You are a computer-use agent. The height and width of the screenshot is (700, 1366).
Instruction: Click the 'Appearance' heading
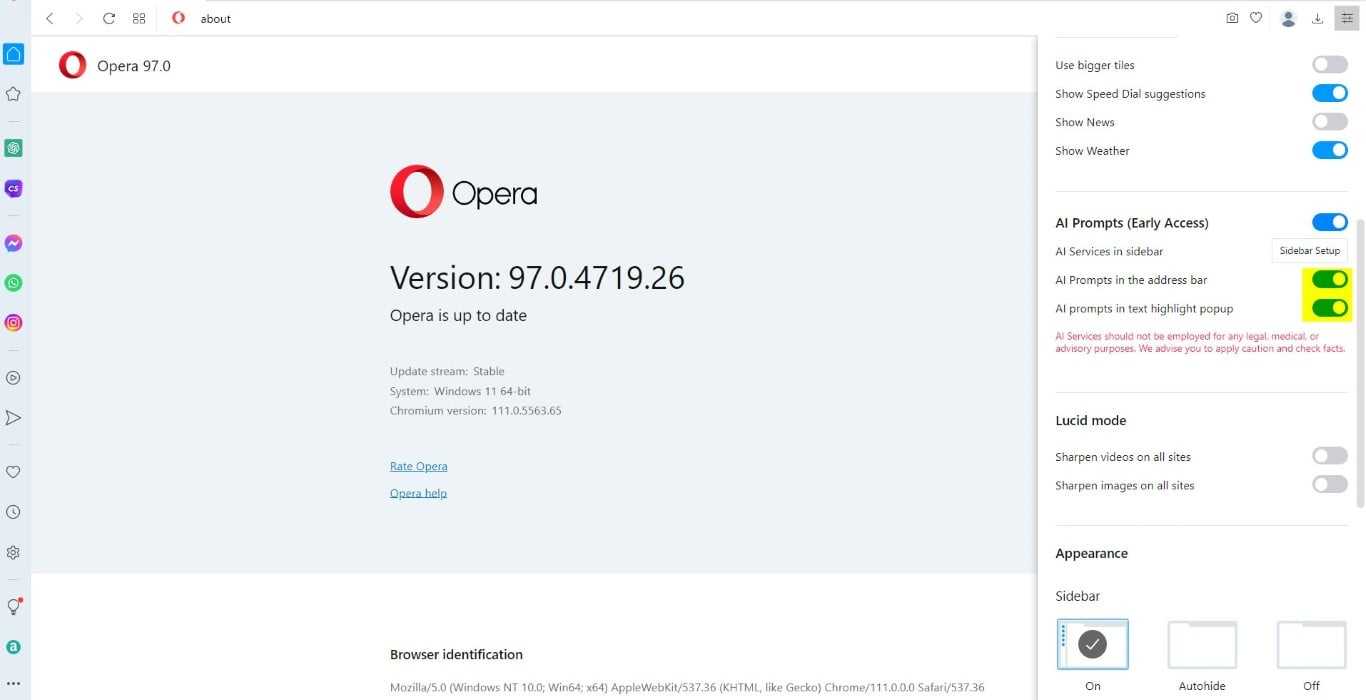tap(1092, 554)
